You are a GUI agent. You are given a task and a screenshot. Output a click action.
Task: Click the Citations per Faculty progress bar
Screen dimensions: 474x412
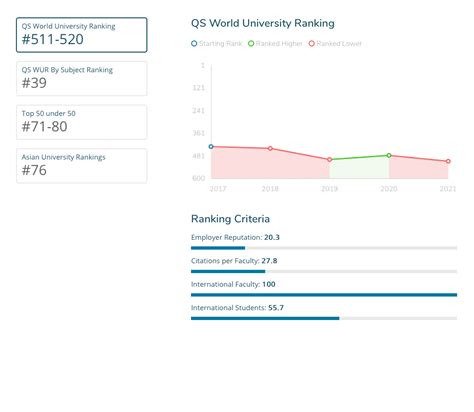[x=324, y=271]
